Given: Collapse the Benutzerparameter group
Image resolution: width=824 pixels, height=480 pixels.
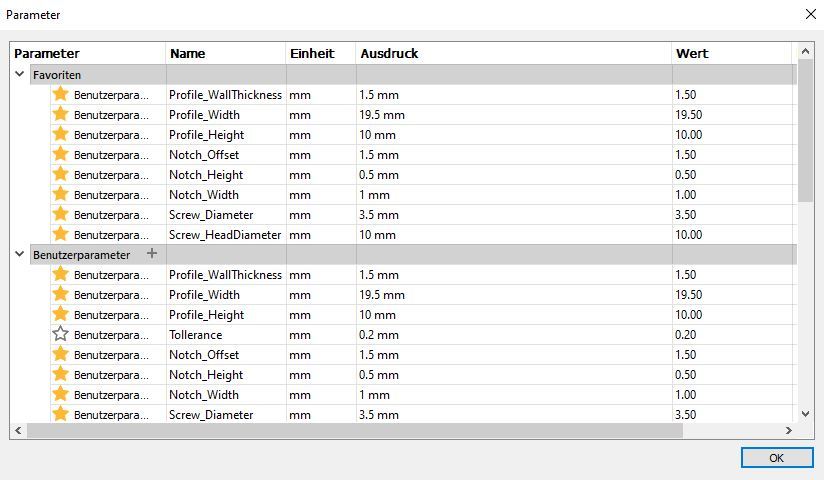Looking at the screenshot, I should (20, 254).
